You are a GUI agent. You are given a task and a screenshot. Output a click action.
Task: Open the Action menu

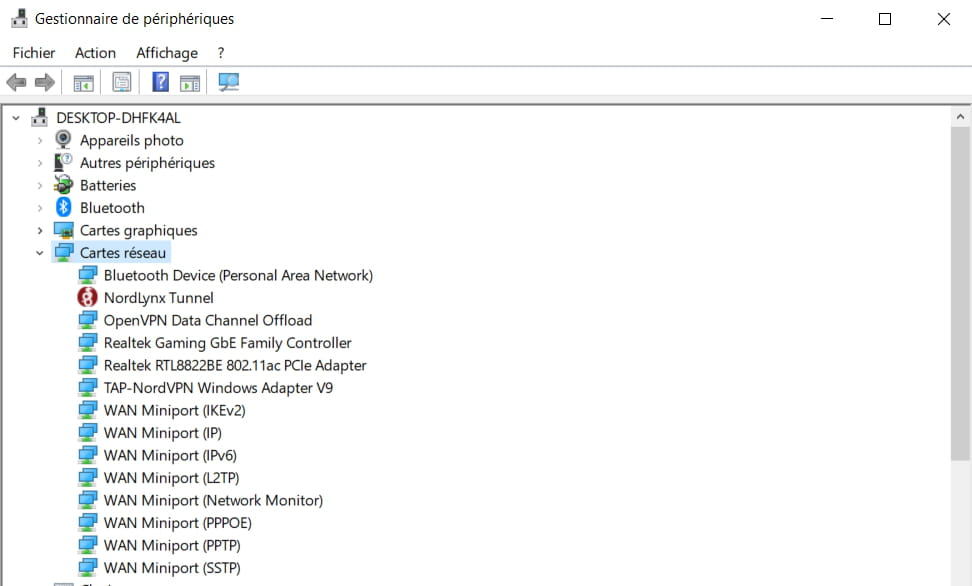point(95,53)
